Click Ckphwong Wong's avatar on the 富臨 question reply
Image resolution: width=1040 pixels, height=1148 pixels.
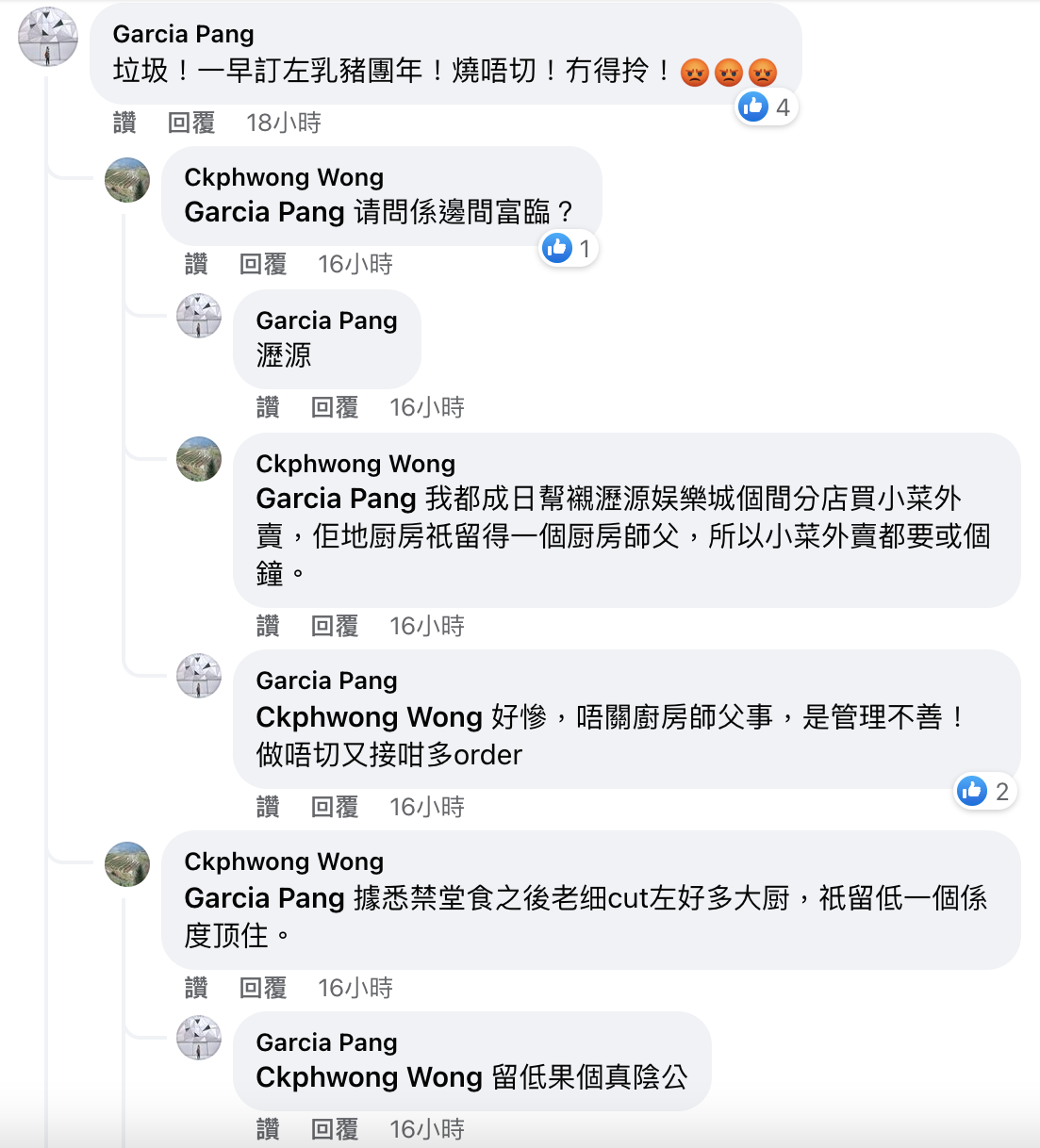tap(127, 180)
